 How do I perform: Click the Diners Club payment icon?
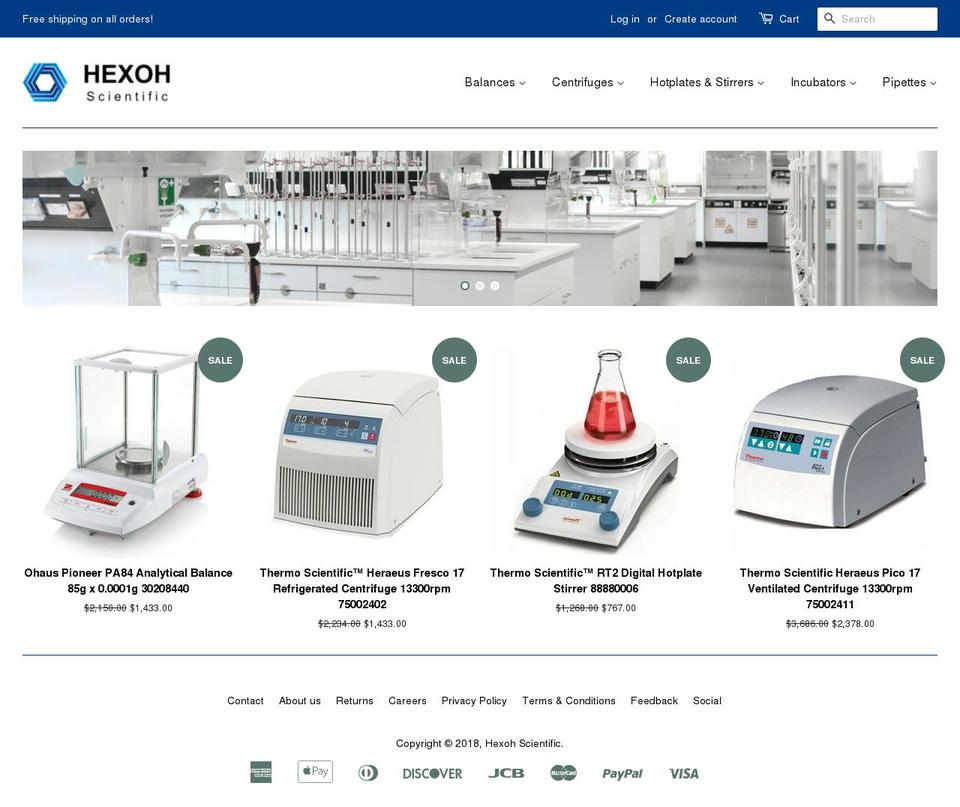point(368,773)
